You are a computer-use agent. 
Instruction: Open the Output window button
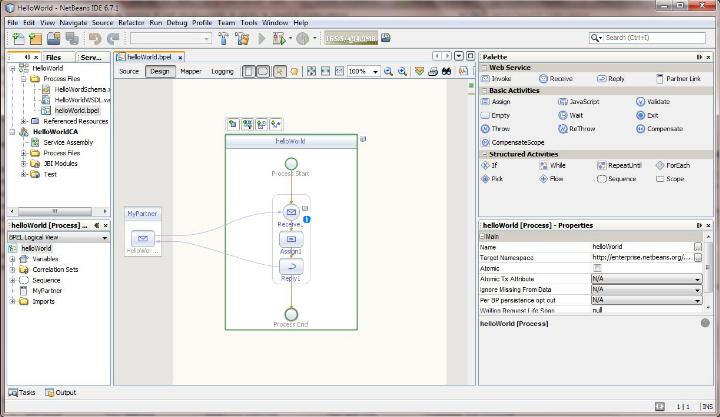point(61,393)
